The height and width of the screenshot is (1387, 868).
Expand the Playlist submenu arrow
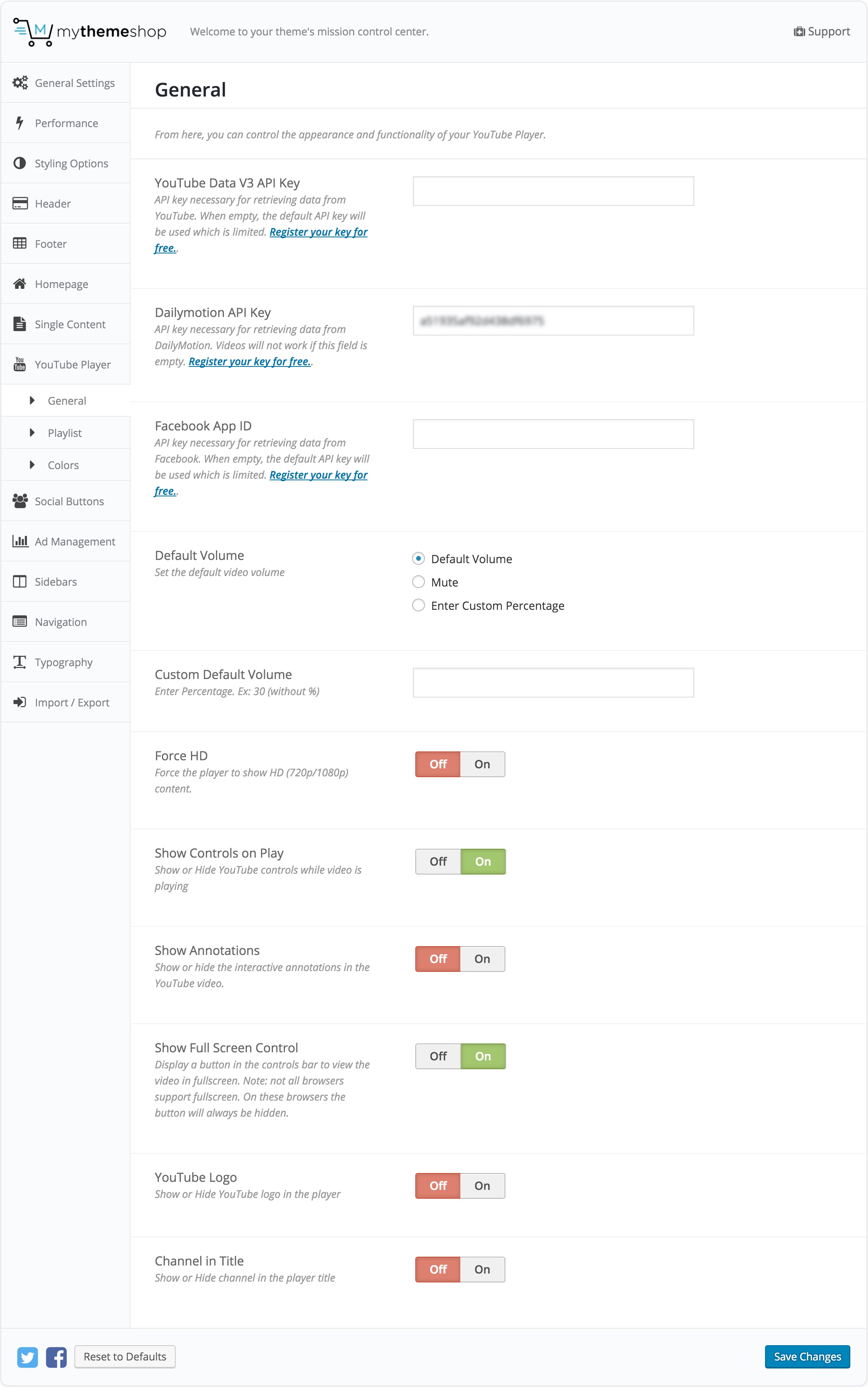32,432
